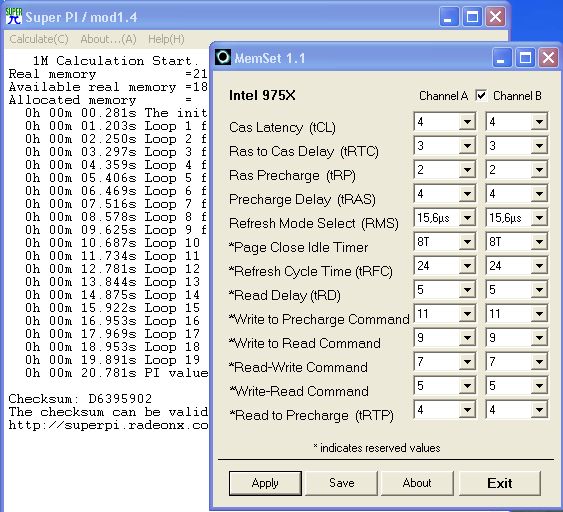
Task: Open Calculate(C) menu in Super PI
Action: pyautogui.click(x=39, y=39)
